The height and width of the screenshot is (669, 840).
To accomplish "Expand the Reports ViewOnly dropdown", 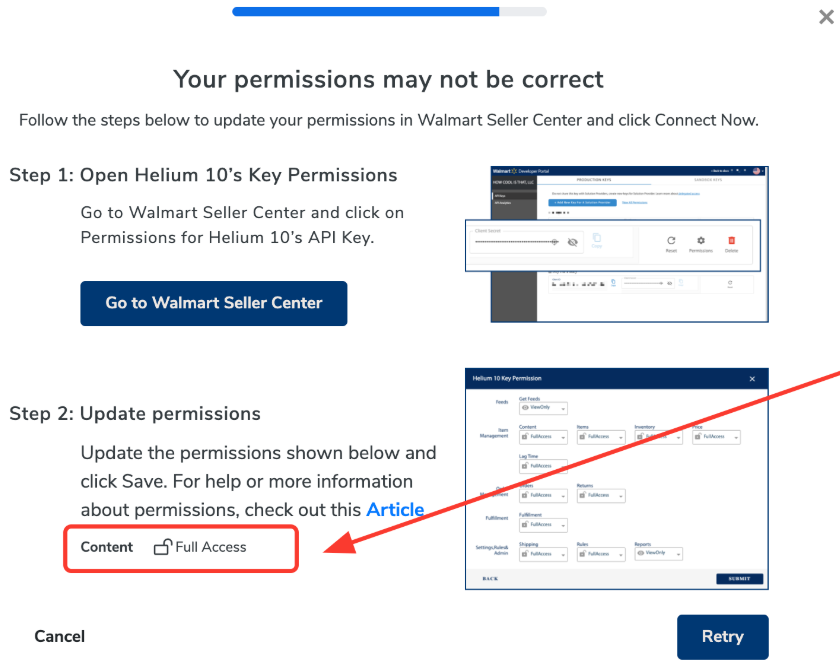I will pyautogui.click(x=657, y=553).
